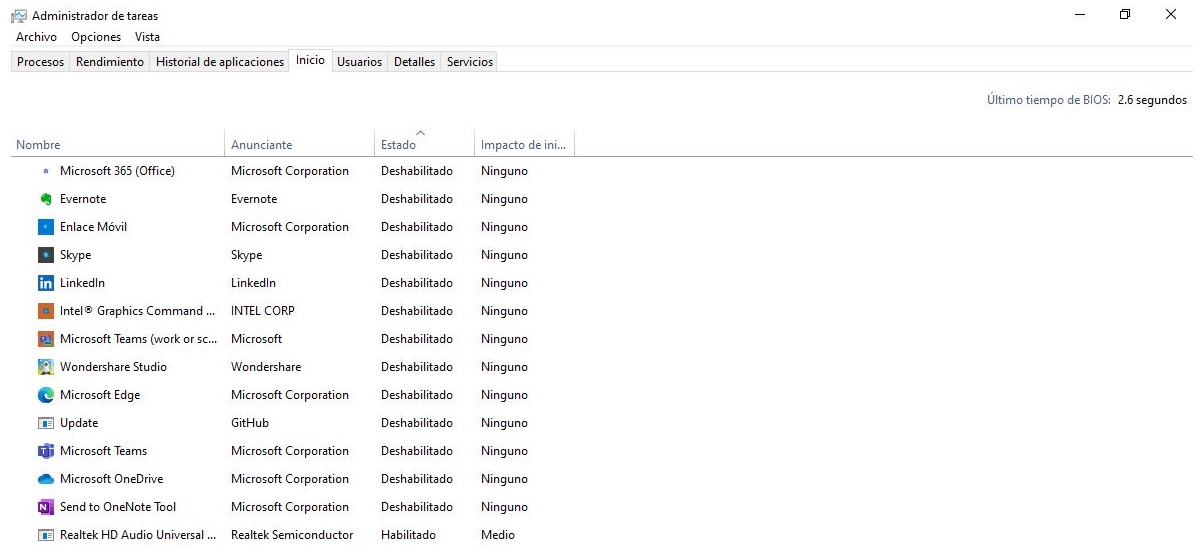Screen dimensions: 1203x548
Task: Click the Skype startup icon
Action: (x=46, y=255)
